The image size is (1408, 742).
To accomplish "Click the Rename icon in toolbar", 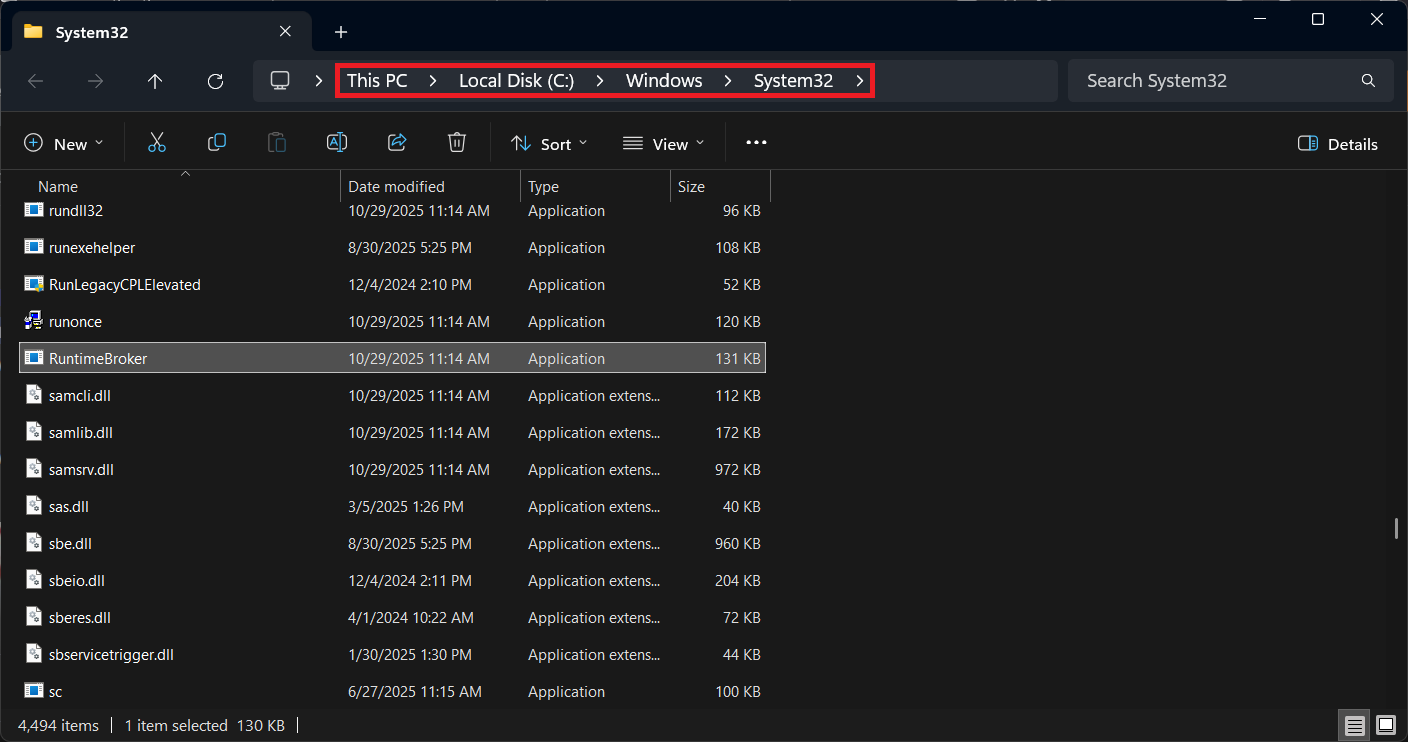I will [337, 143].
